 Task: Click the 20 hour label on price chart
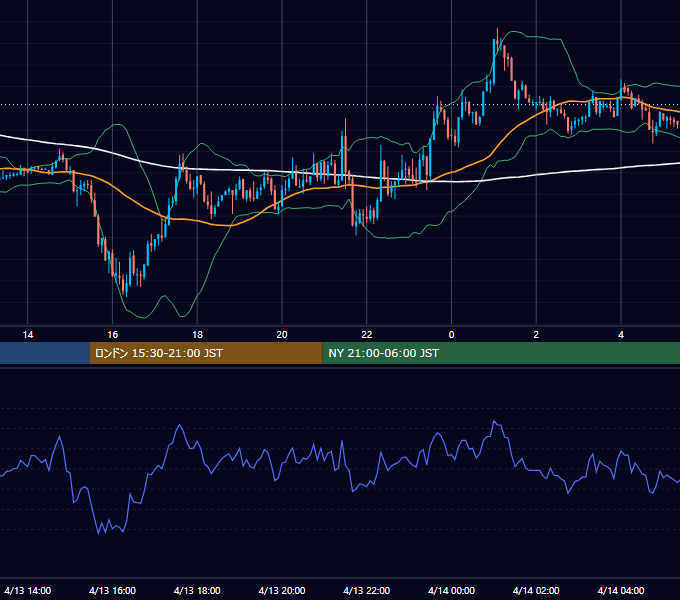[x=282, y=335]
